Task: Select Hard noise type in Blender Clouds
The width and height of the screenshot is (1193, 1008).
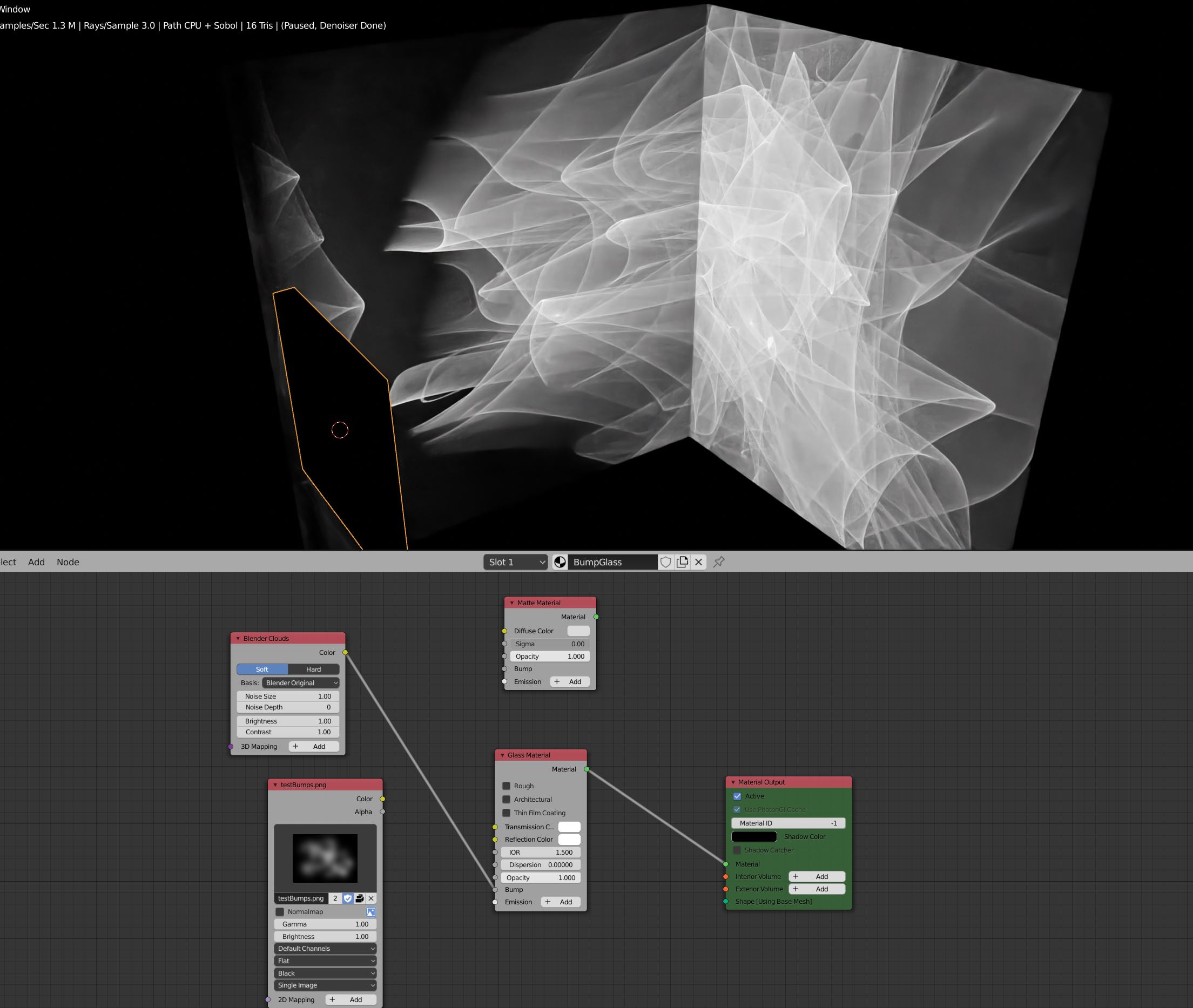Action: click(x=313, y=669)
